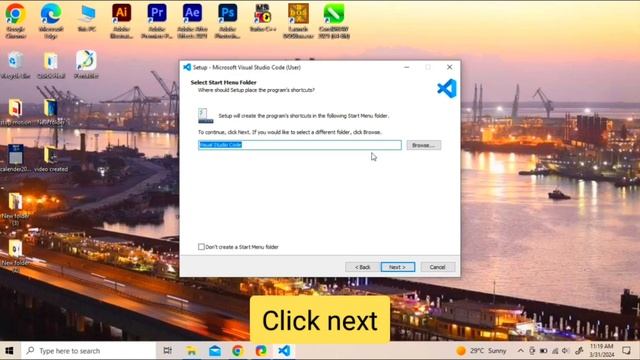This screenshot has width=640, height=360.
Task: Select Adobe Photoshop desktop shortcut
Action: tap(227, 20)
